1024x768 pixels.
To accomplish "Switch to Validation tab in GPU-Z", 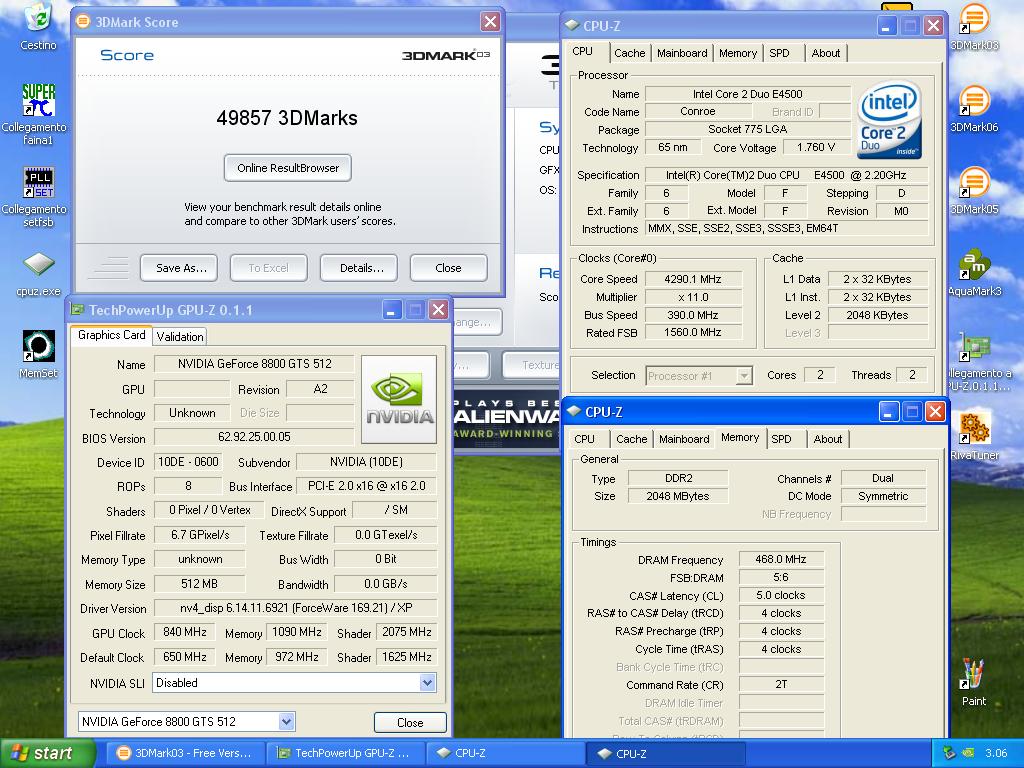I will [x=180, y=336].
